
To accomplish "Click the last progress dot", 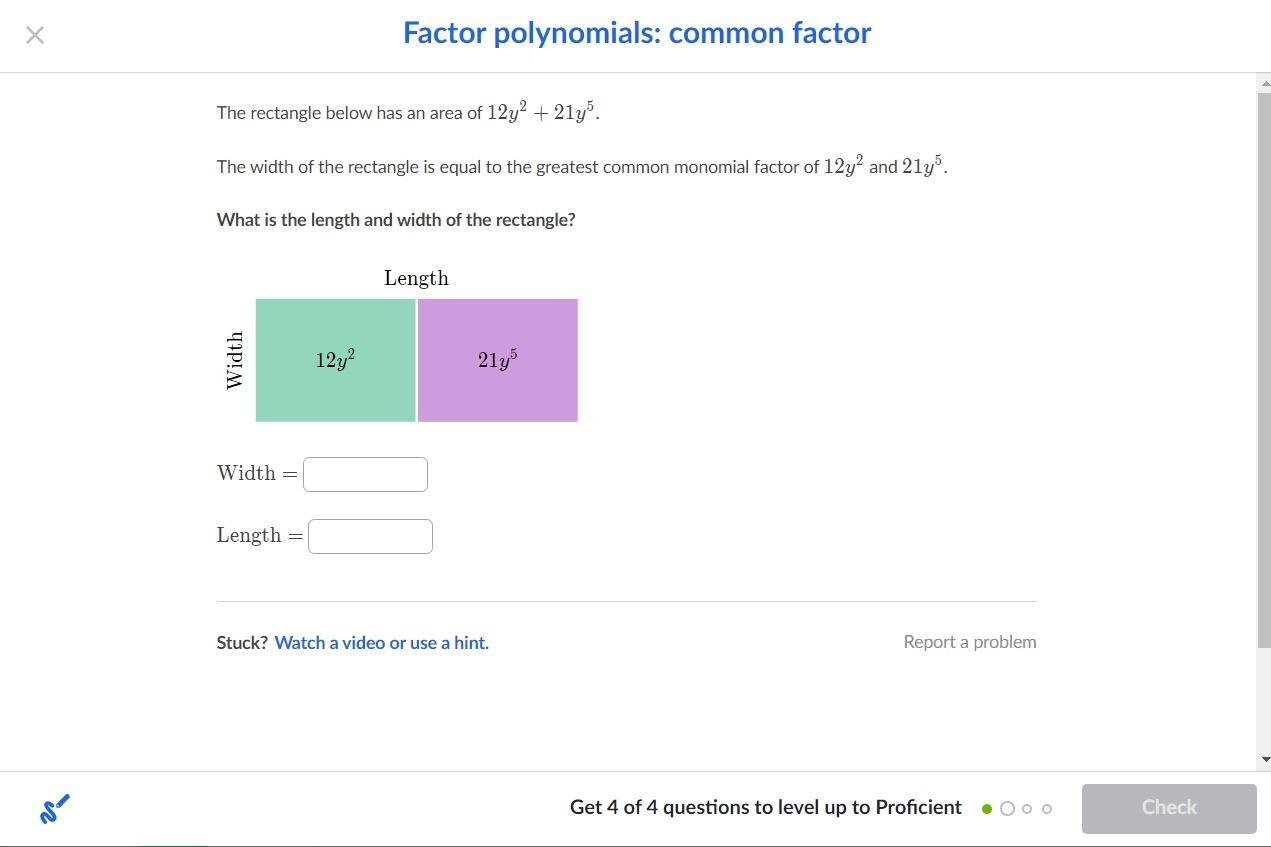I will pyautogui.click(x=1047, y=809).
